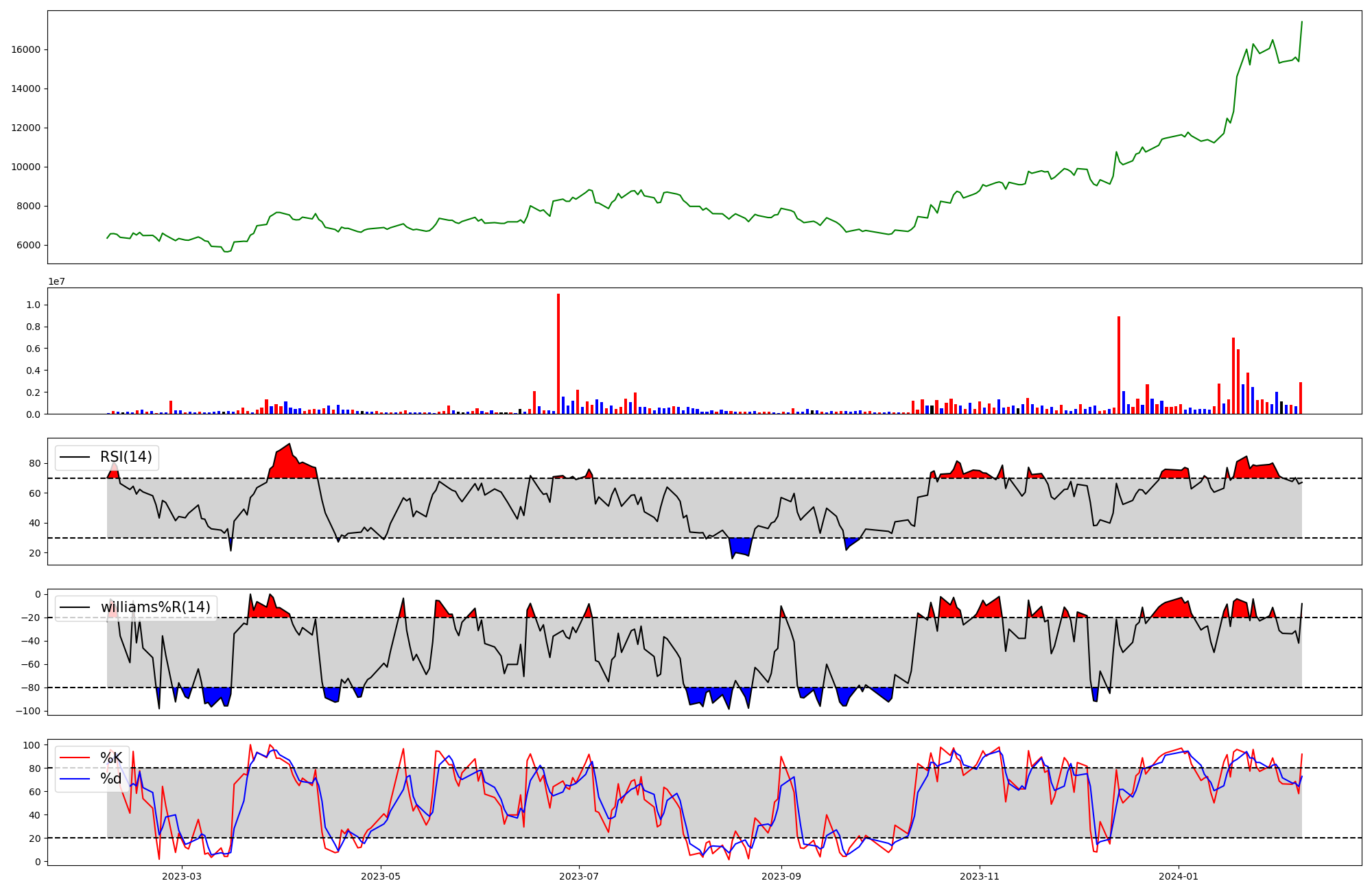Click the williams%R(14) legend label
Image resolution: width=1372 pixels, height=892 pixels.
[155, 607]
